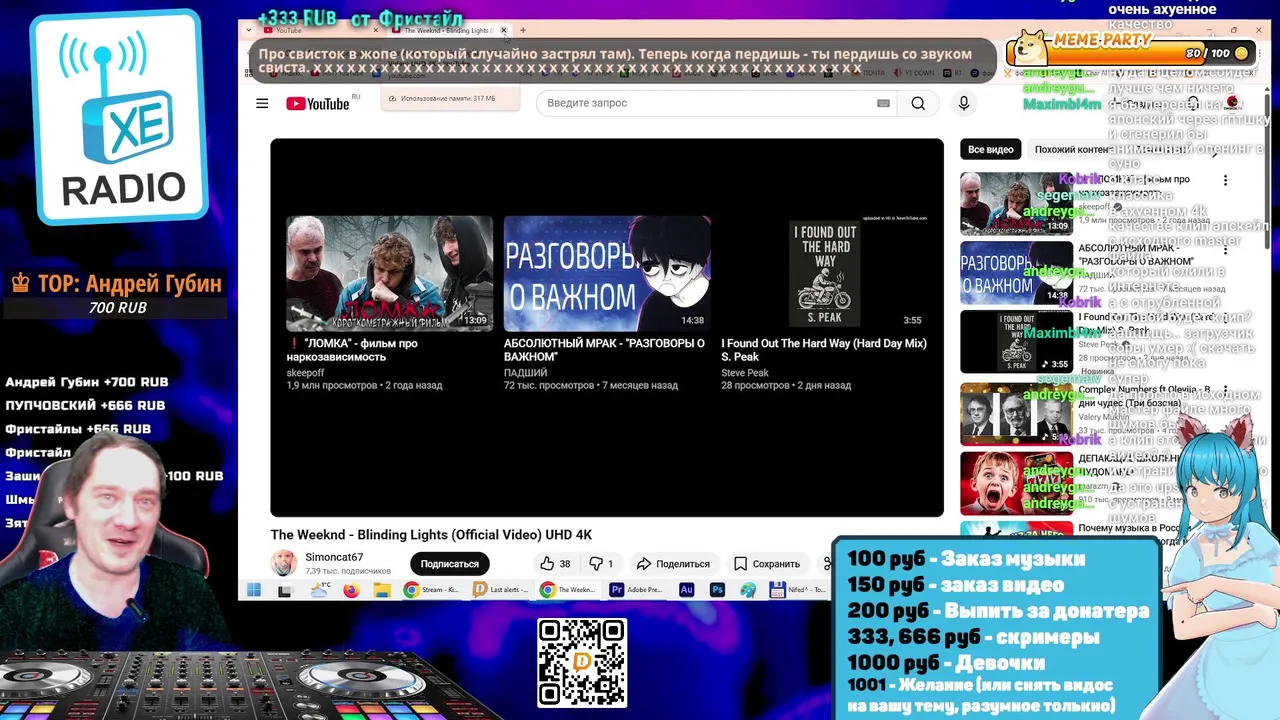Select the Похожий контент filter chip

tap(1072, 149)
